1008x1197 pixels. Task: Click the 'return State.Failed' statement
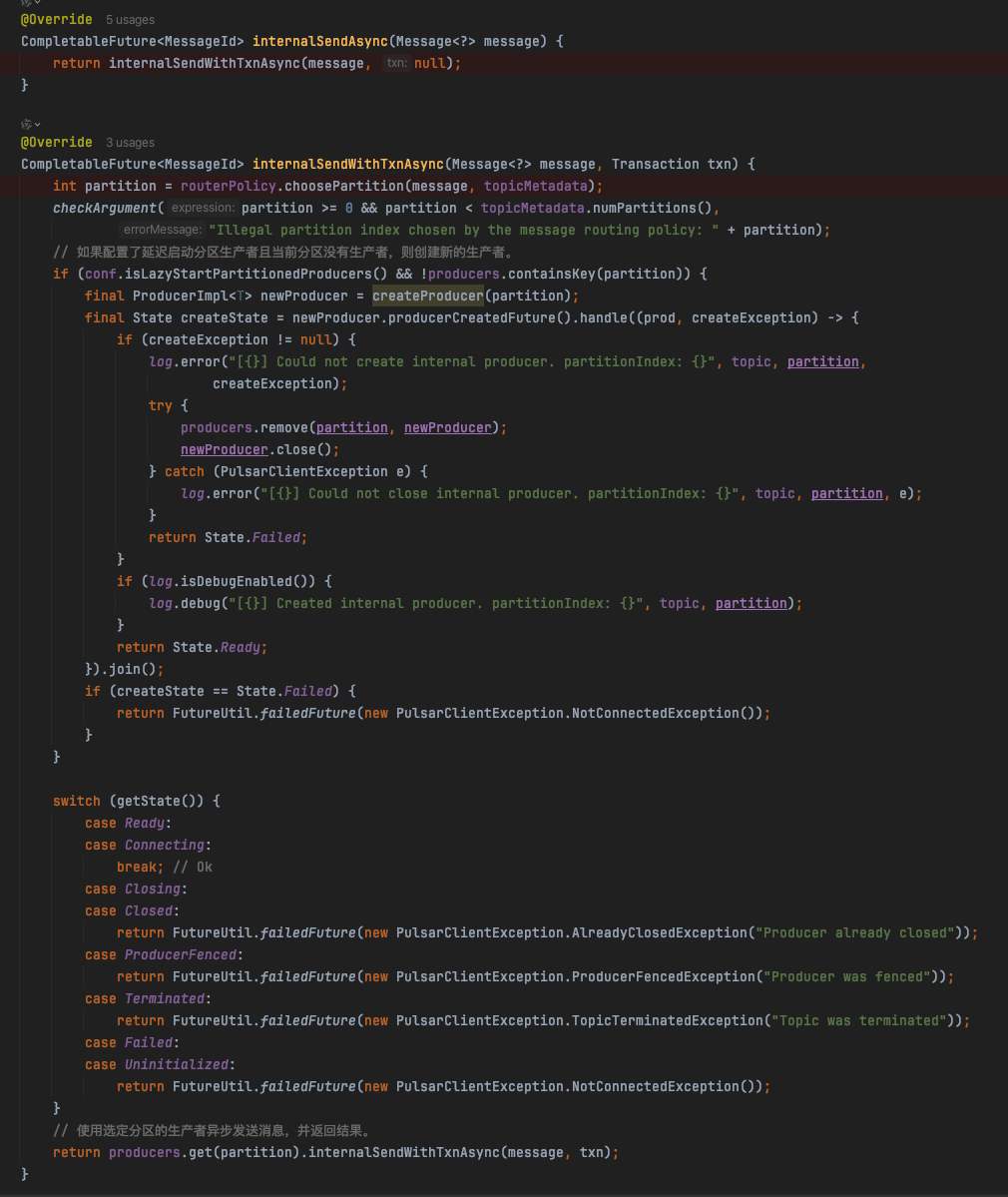coord(228,538)
